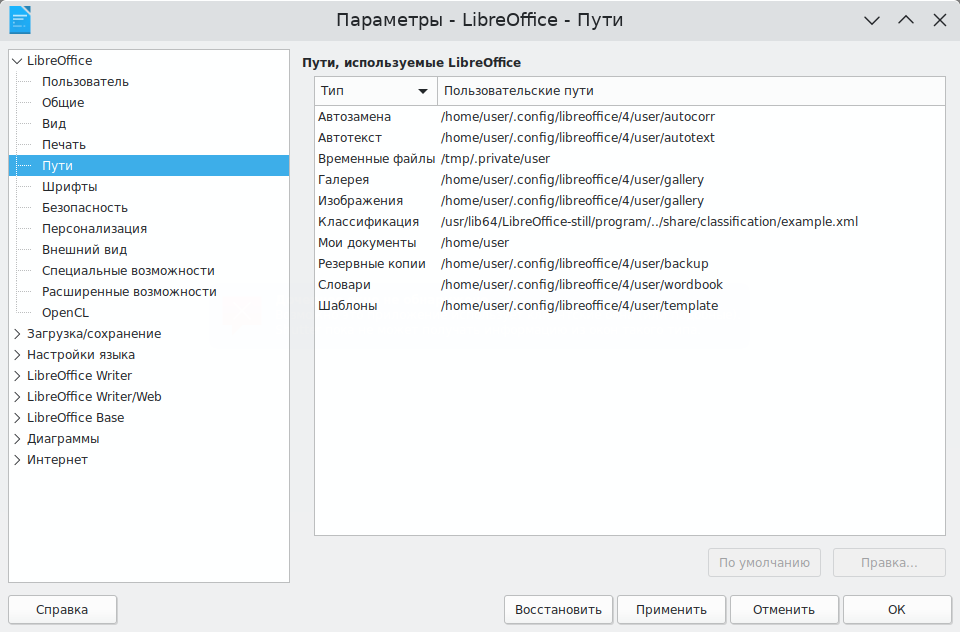Open Специальные возможности settings
This screenshot has width=960, height=632.
tap(128, 271)
